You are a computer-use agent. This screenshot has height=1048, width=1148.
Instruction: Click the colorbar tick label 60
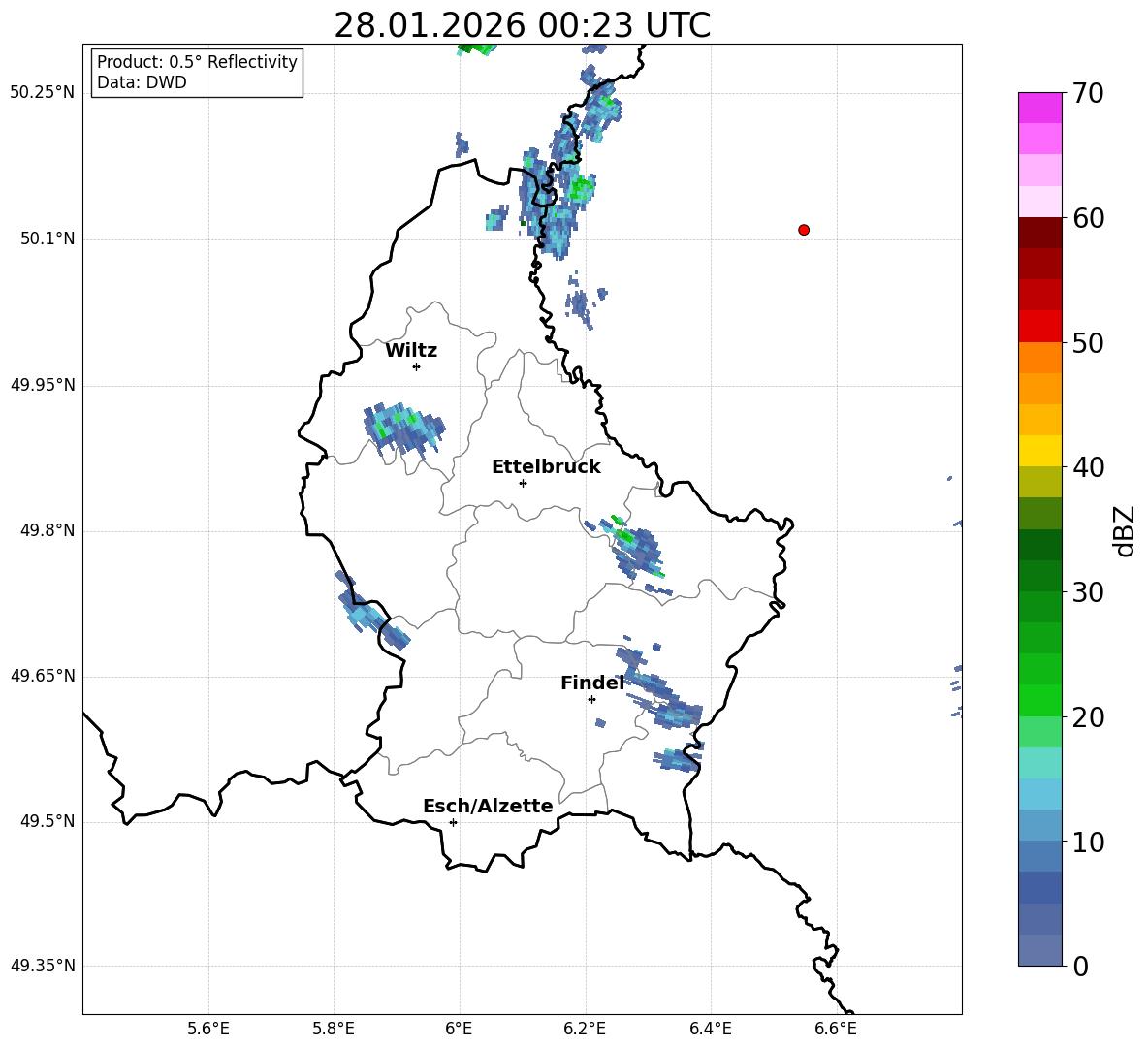1087,218
